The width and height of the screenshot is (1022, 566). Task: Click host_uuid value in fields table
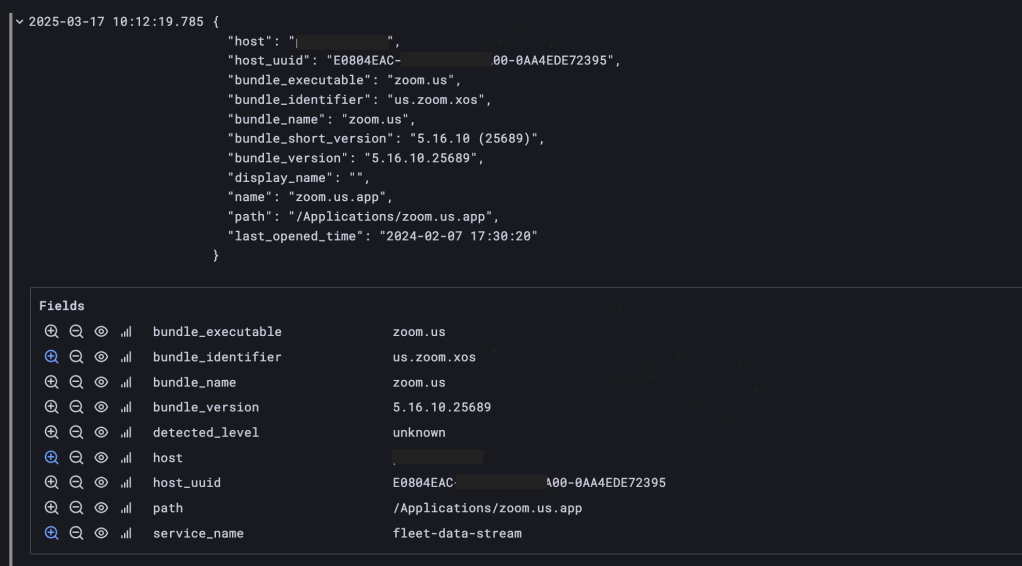(x=529, y=483)
